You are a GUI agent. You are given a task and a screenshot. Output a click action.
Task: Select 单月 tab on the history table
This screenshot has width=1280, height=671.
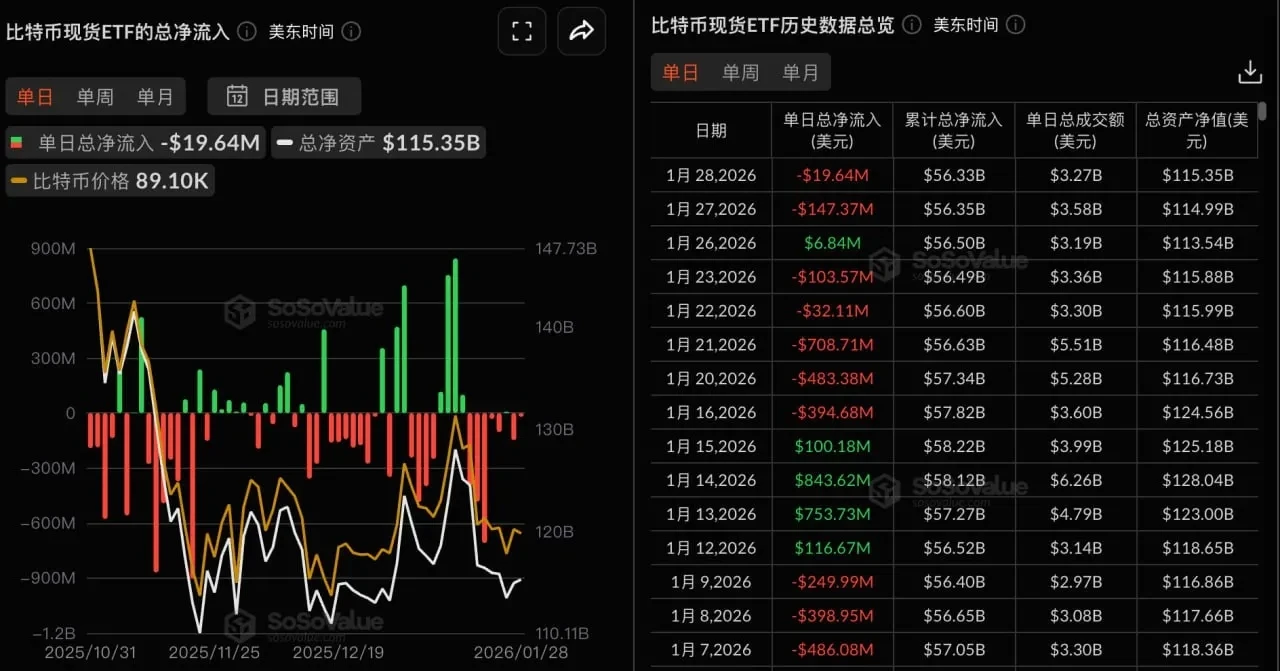coord(800,71)
